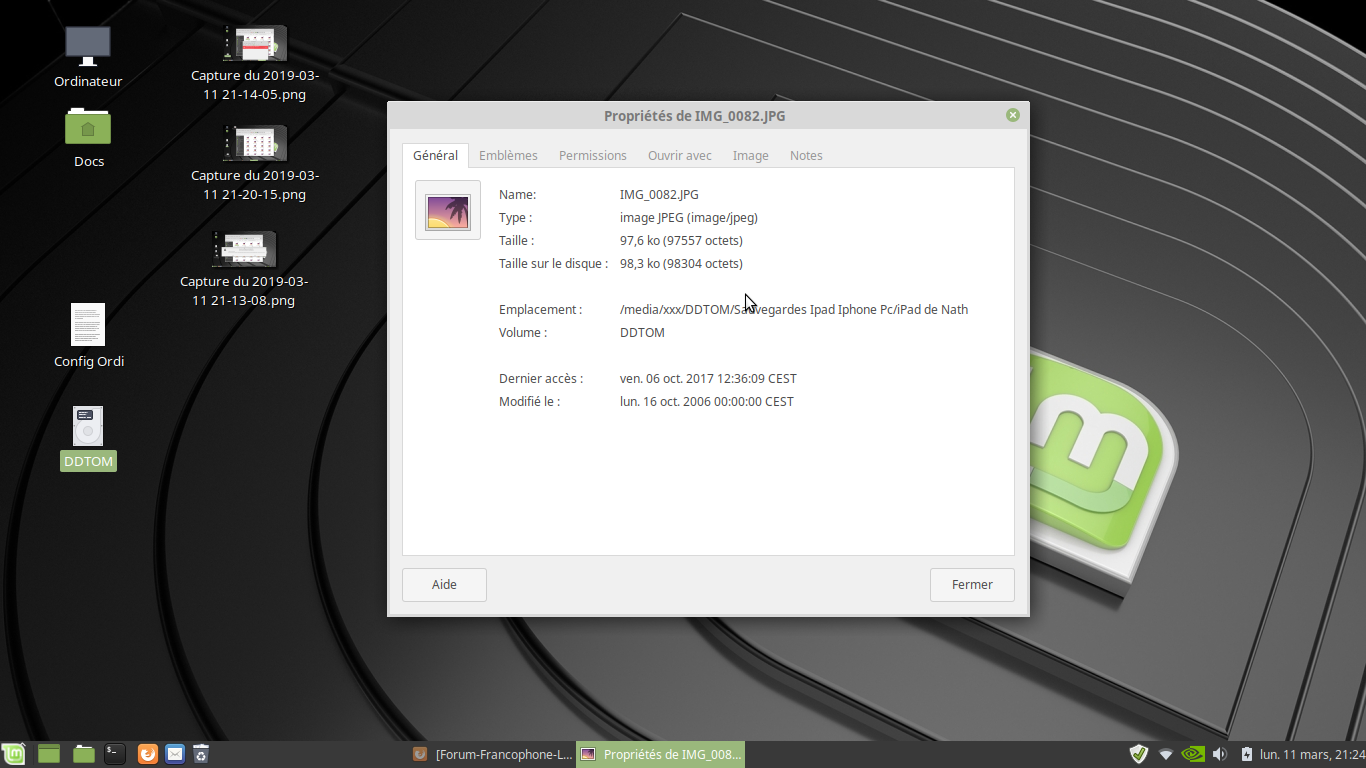Screen dimensions: 1366x768
Task: Click the NVIDIA tray icon
Action: point(1193,754)
